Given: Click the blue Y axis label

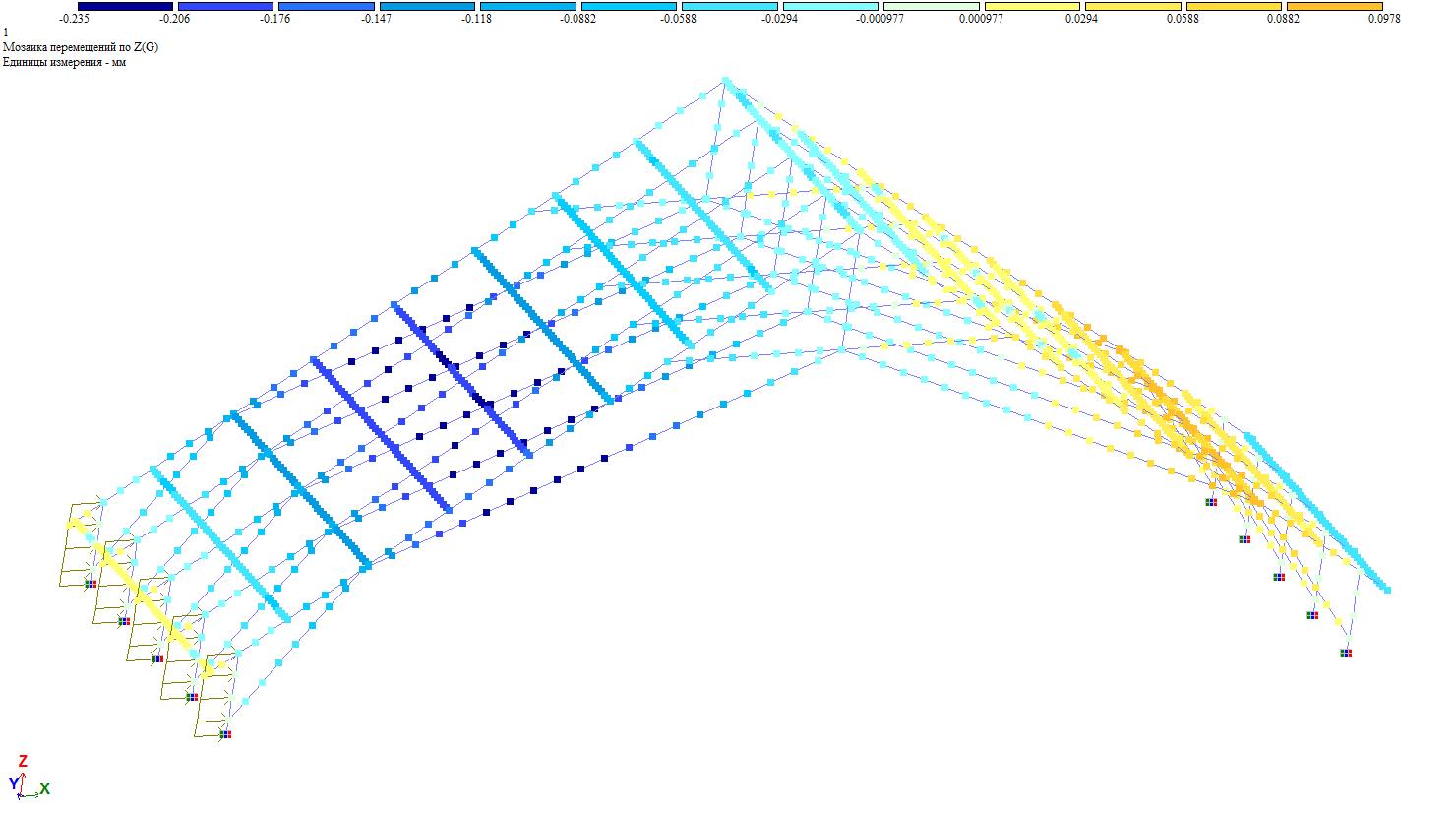Looking at the screenshot, I should 14,784.
